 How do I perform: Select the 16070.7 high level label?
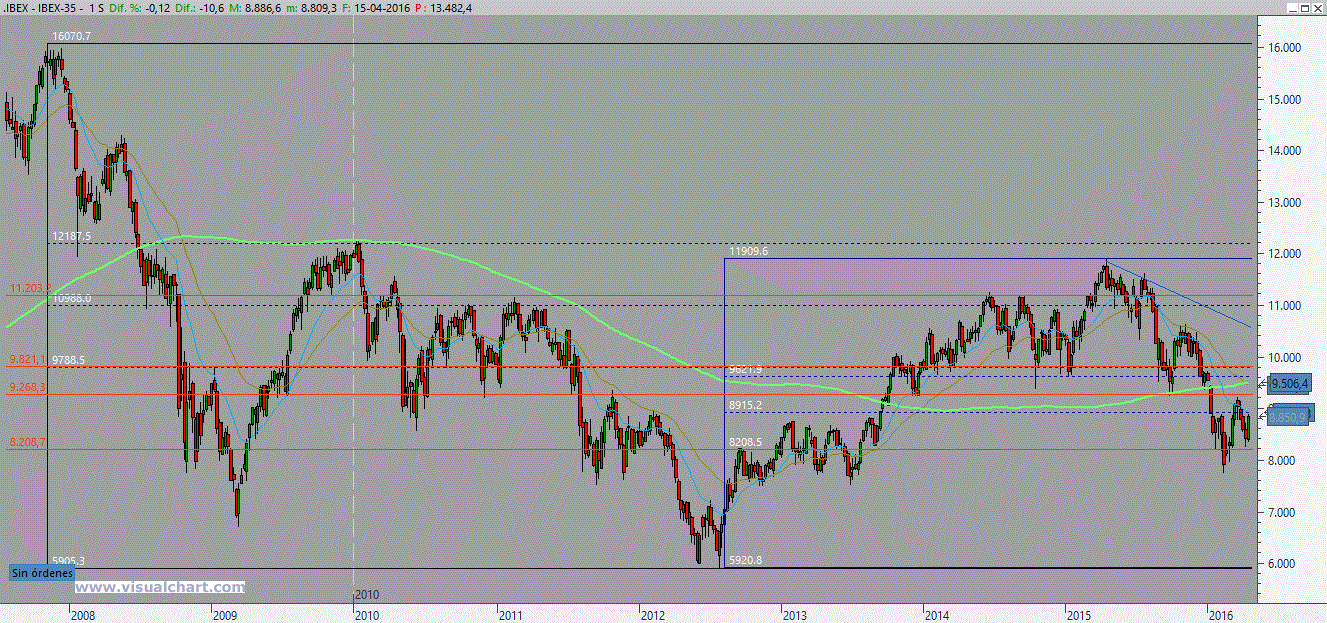pyautogui.click(x=72, y=36)
